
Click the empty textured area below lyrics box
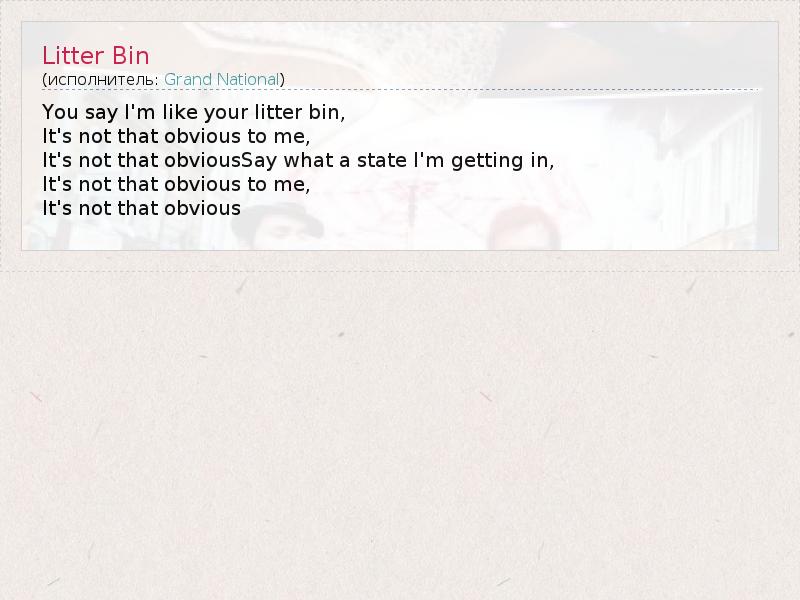[x=400, y=434]
